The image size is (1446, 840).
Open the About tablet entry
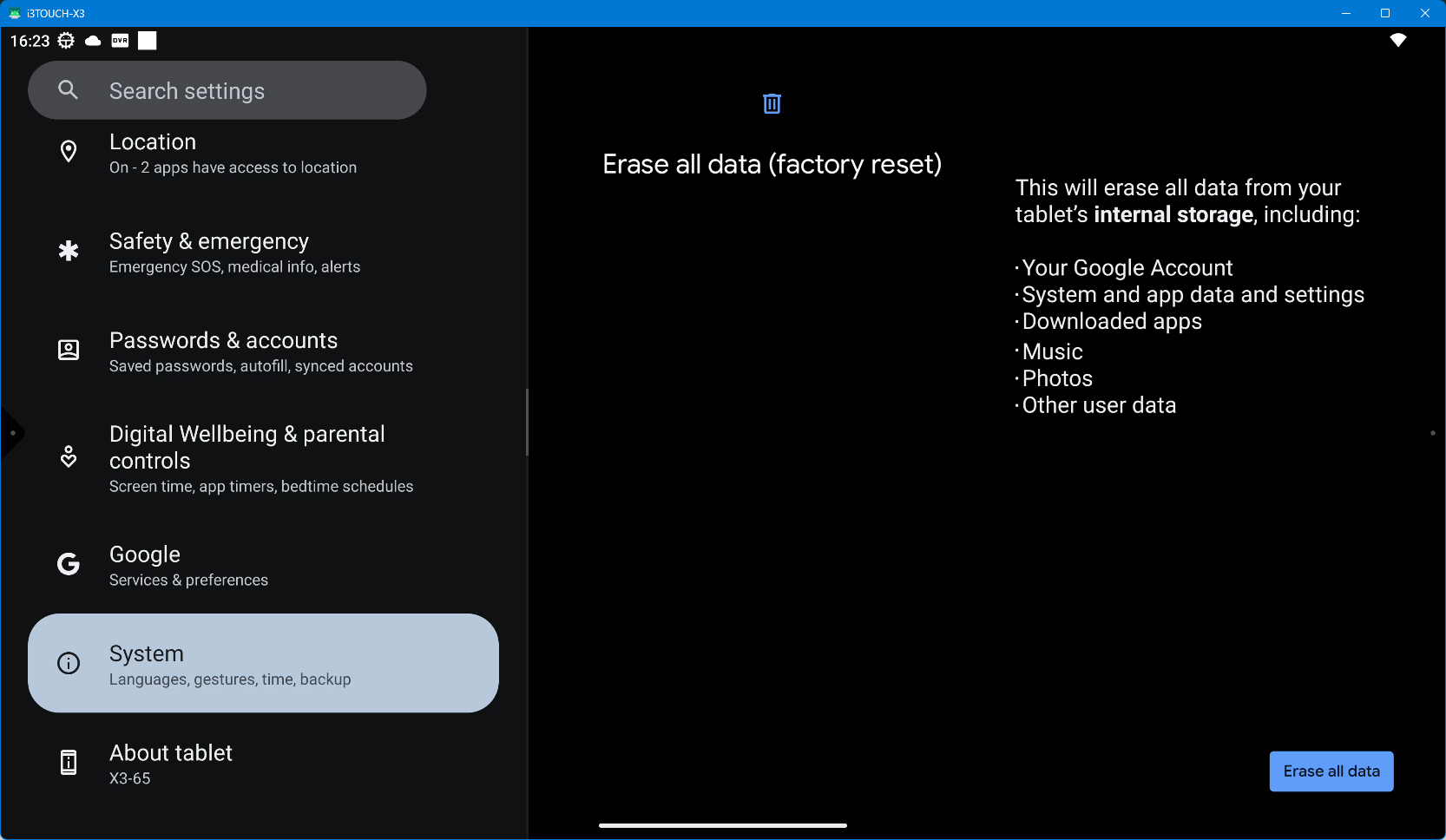tap(261, 764)
